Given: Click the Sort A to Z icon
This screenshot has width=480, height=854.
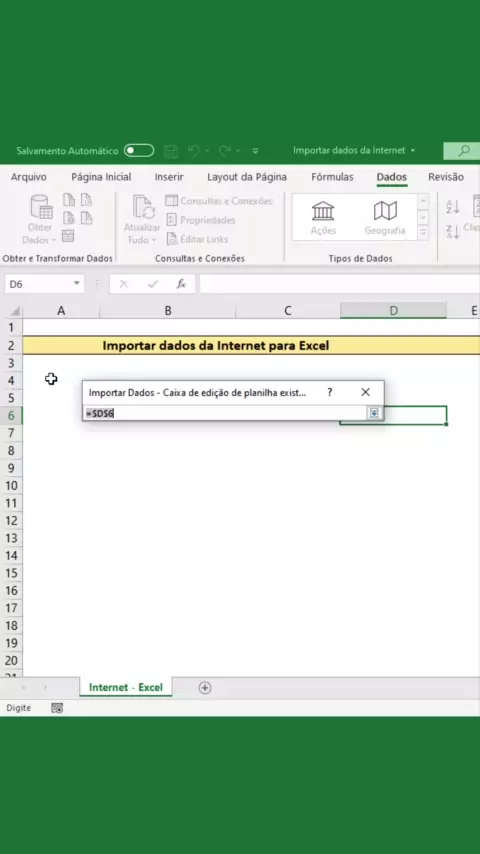Looking at the screenshot, I should (x=453, y=206).
